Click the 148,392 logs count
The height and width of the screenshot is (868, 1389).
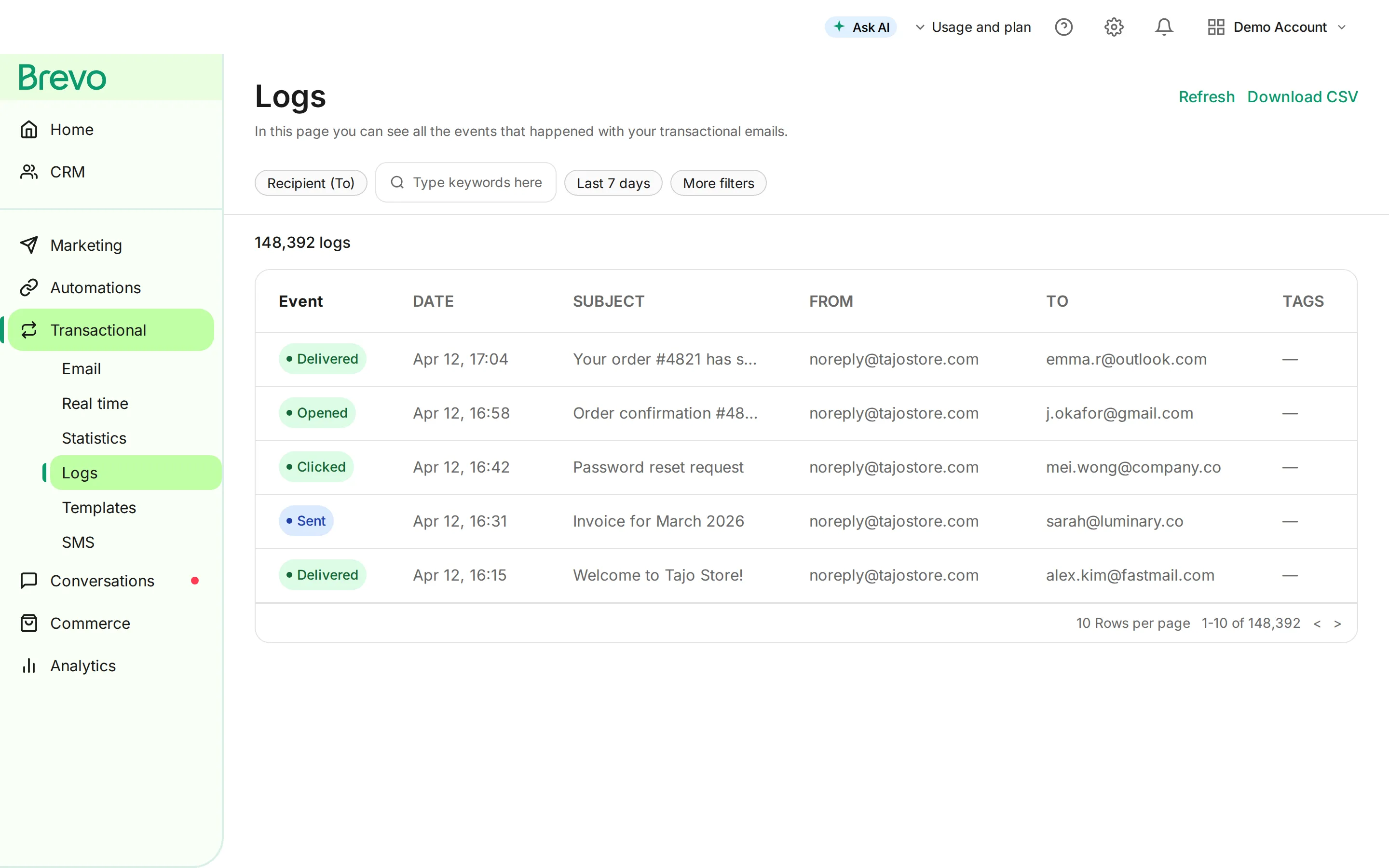pos(302,242)
